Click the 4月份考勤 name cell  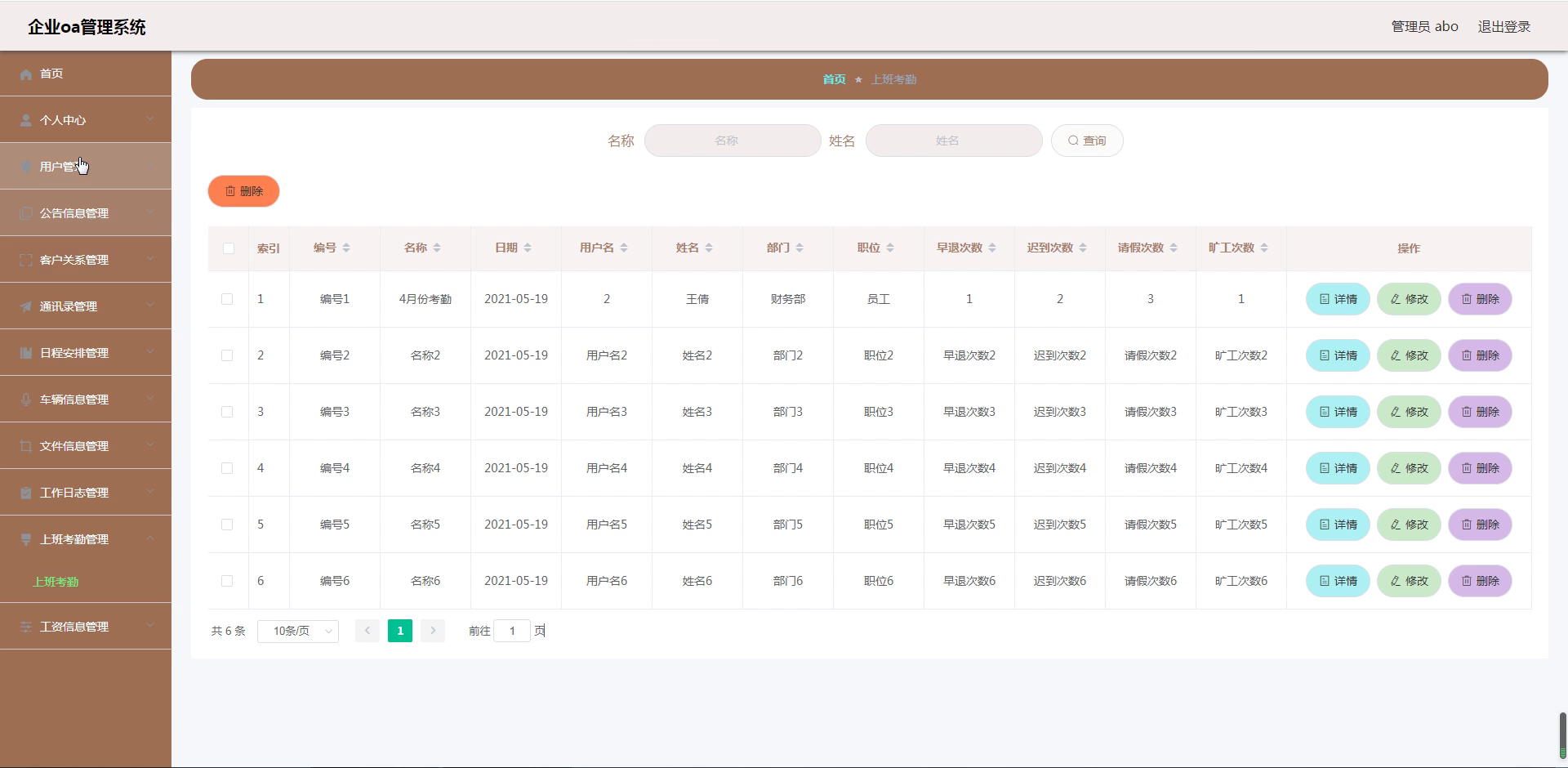pos(425,299)
